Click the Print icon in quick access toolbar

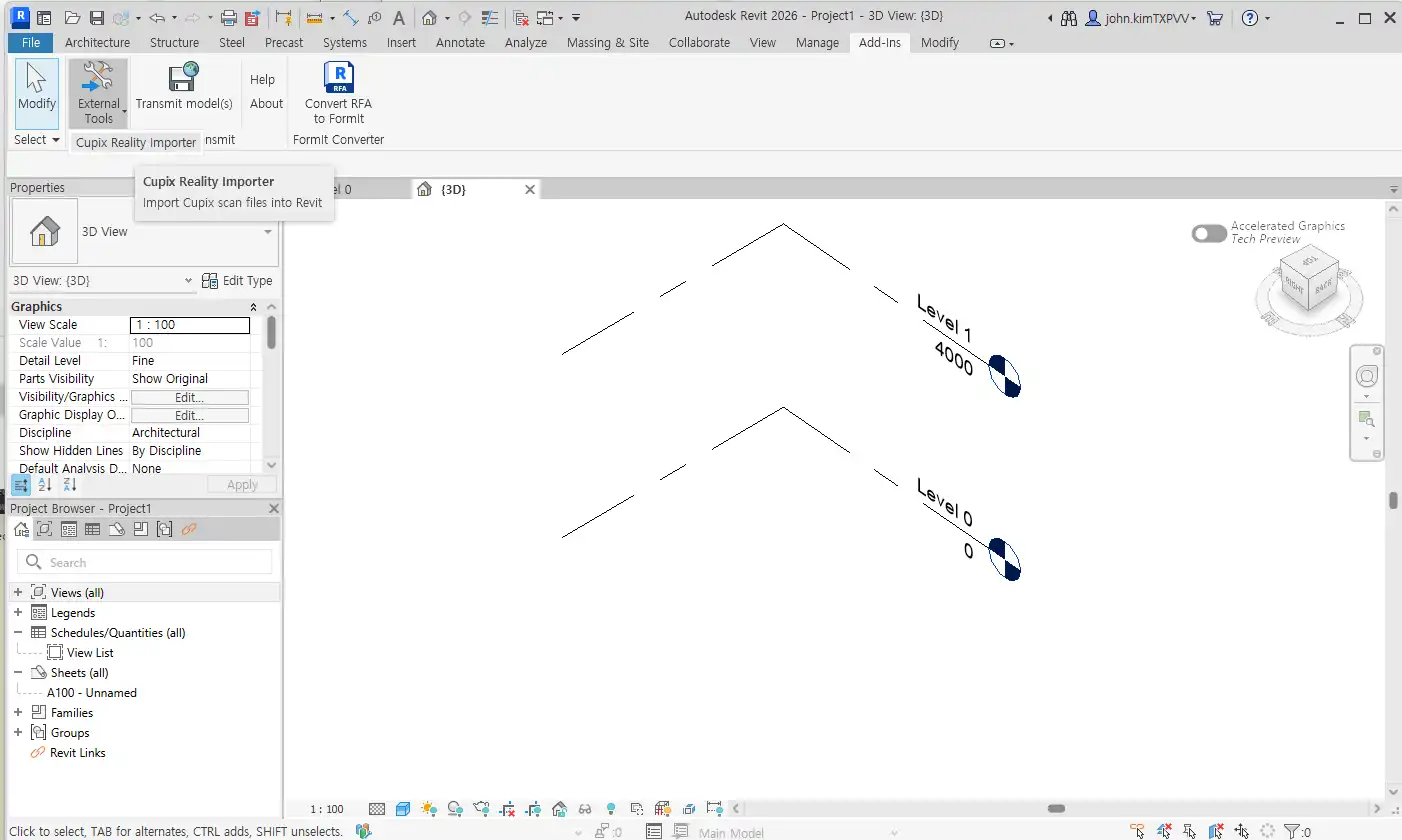click(x=228, y=18)
